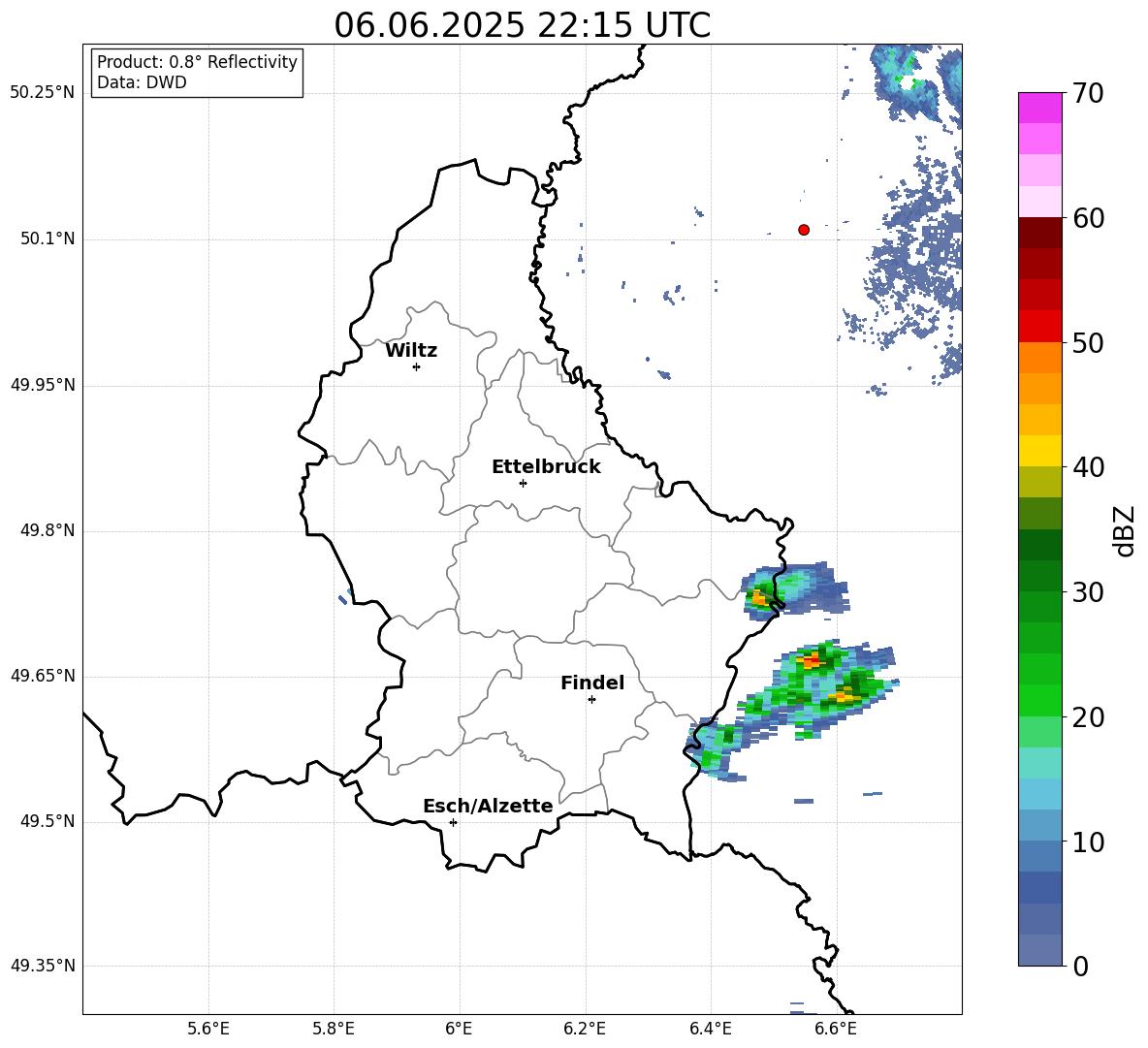Click the Data: DWD text
Screen dimensions: 1148x1048
(142, 82)
